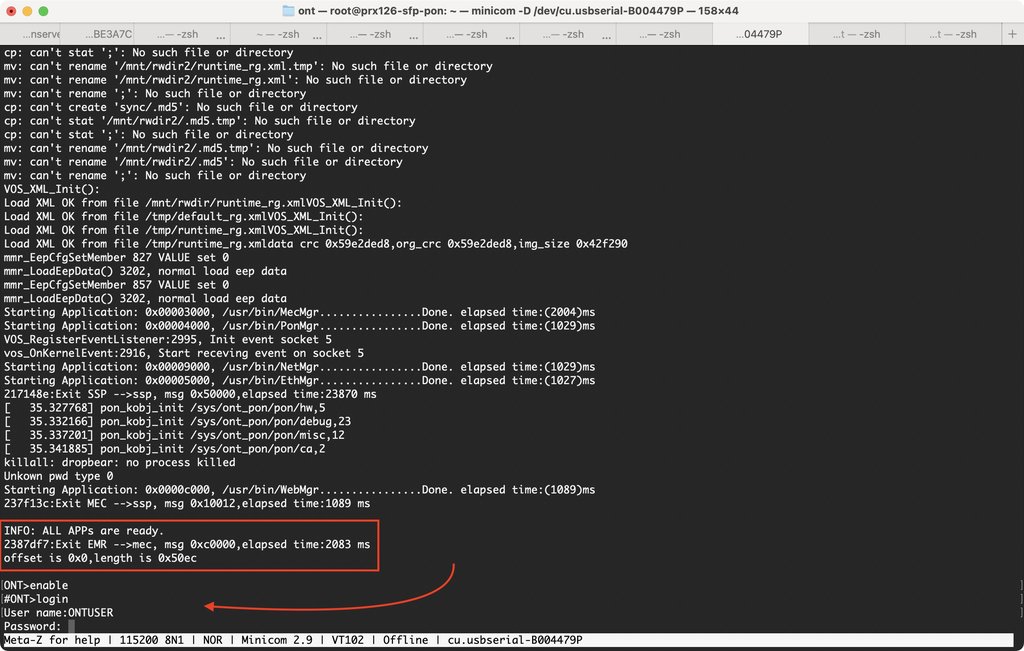Click the 'Starting Application: /usr/bin/PonMgr' line
This screenshot has height=651, width=1024.
click(x=299, y=325)
